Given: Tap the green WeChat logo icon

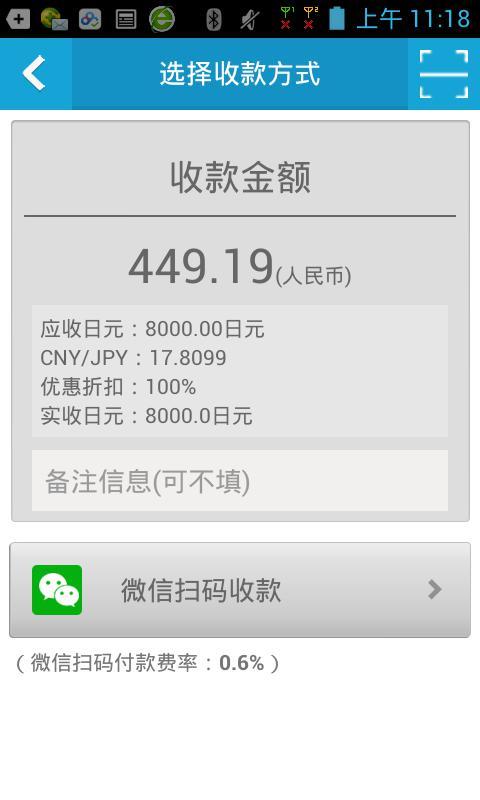Looking at the screenshot, I should pyautogui.click(x=57, y=590).
